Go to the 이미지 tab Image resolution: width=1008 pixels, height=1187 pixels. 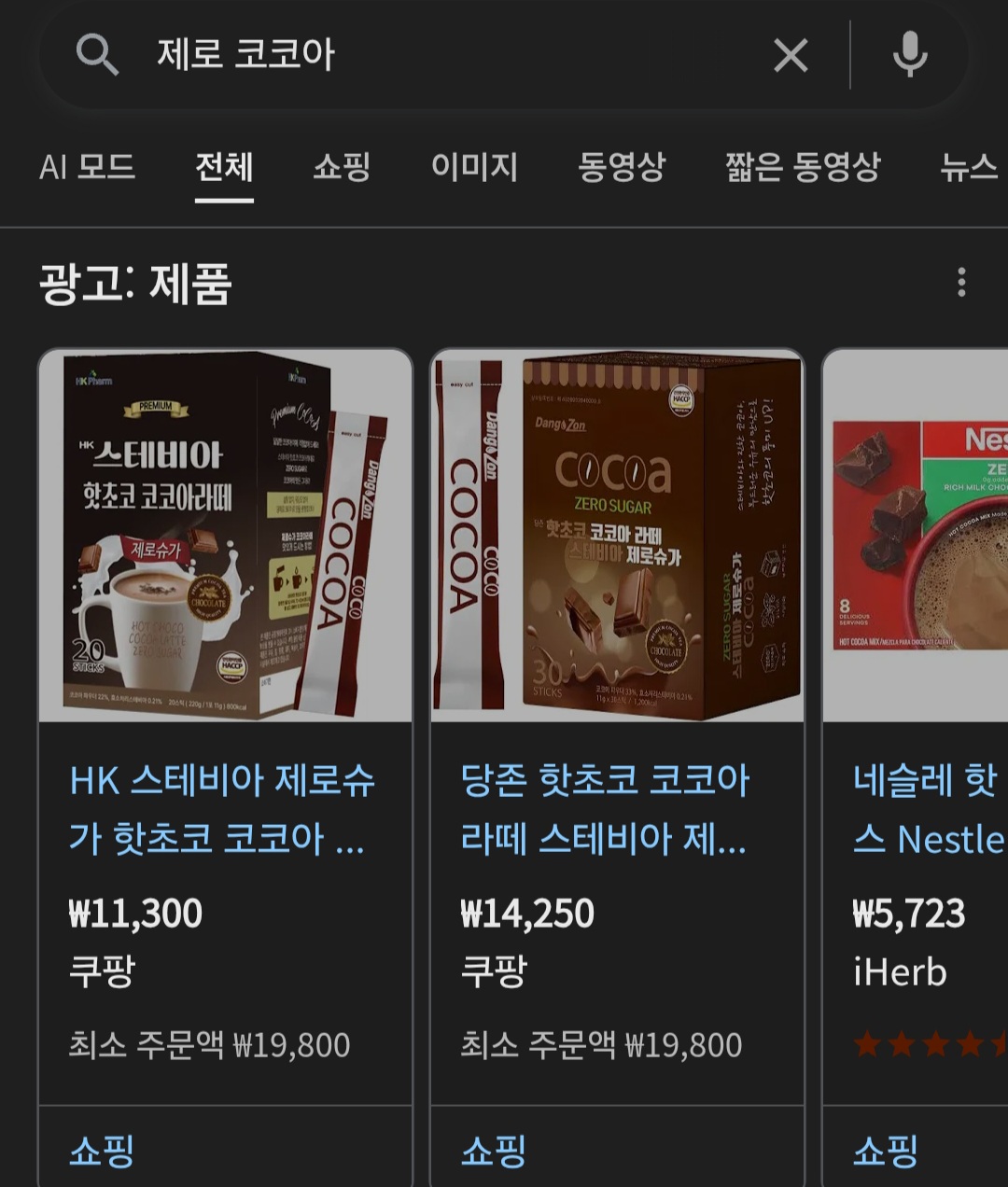[x=474, y=167]
